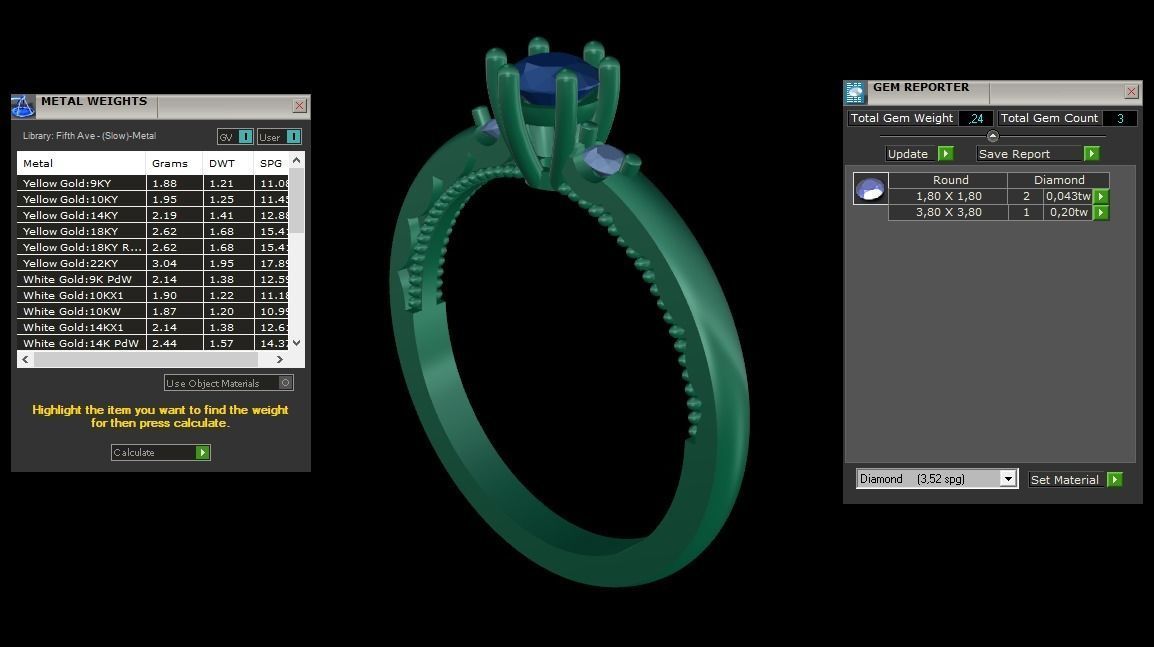Select the Yellow Gold:14KY row
The image size is (1154, 647).
(x=153, y=216)
